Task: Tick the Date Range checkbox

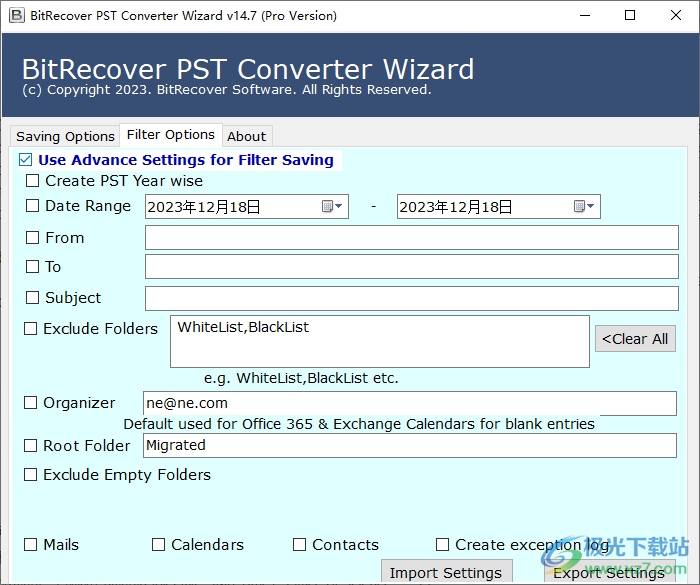Action: point(32,206)
